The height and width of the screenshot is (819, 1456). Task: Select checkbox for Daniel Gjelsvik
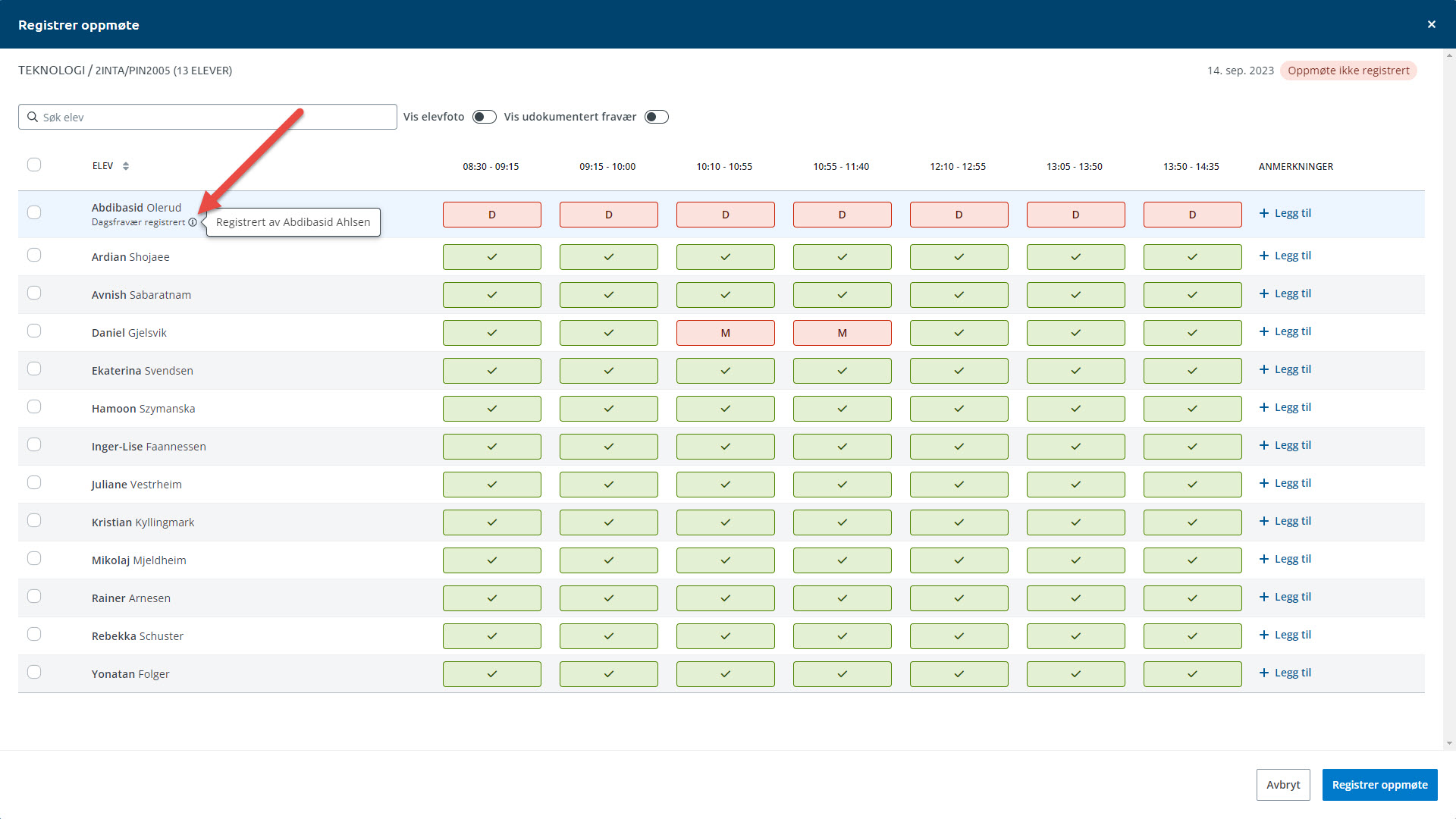point(34,331)
